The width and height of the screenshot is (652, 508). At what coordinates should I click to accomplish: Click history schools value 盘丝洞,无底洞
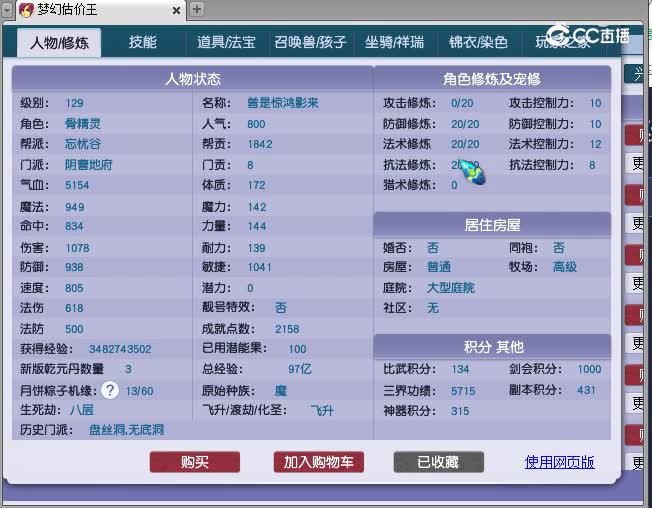[x=126, y=429]
